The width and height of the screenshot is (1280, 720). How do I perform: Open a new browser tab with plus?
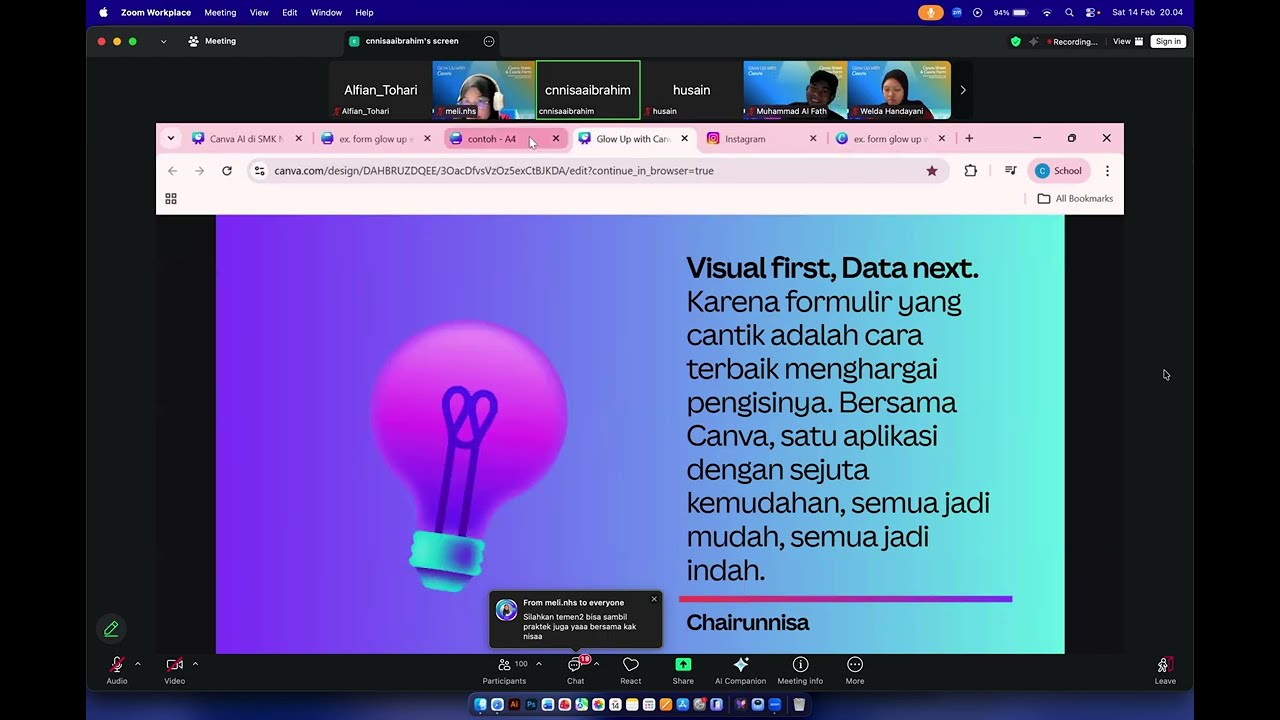[x=969, y=139]
